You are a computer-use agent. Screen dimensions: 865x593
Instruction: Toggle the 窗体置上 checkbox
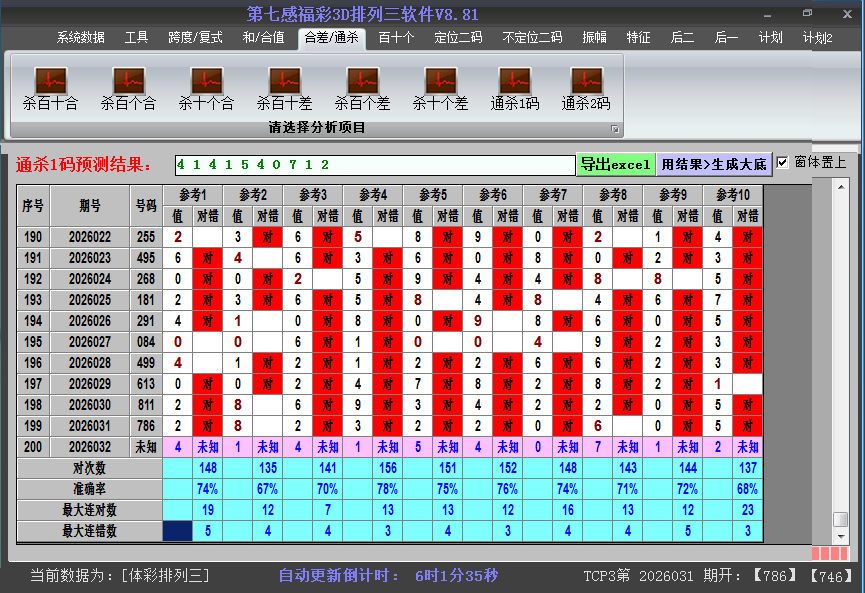(x=783, y=162)
